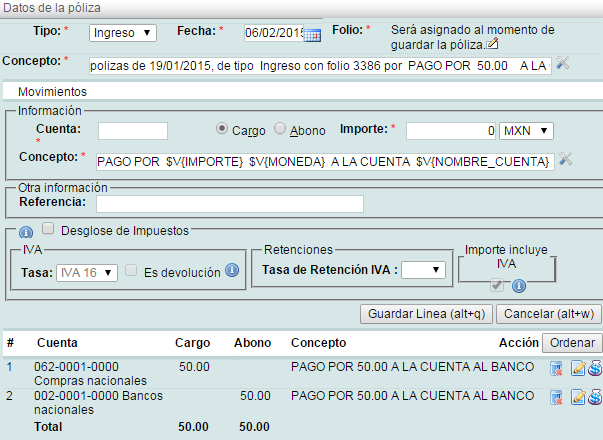Click info icon next to Es devolución
Image resolution: width=603 pixels, height=440 pixels.
click(231, 270)
